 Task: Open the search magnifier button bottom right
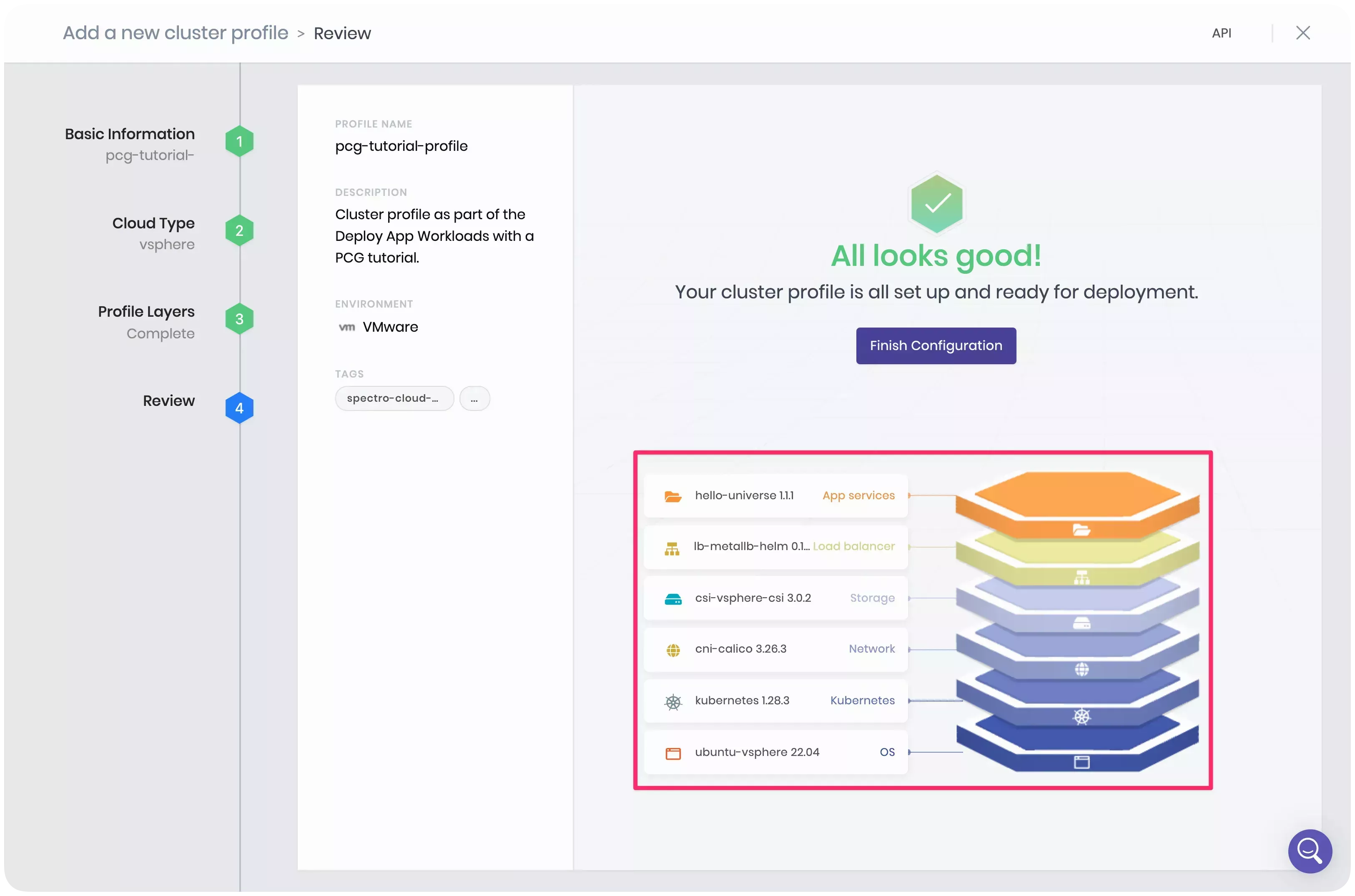coord(1310,851)
